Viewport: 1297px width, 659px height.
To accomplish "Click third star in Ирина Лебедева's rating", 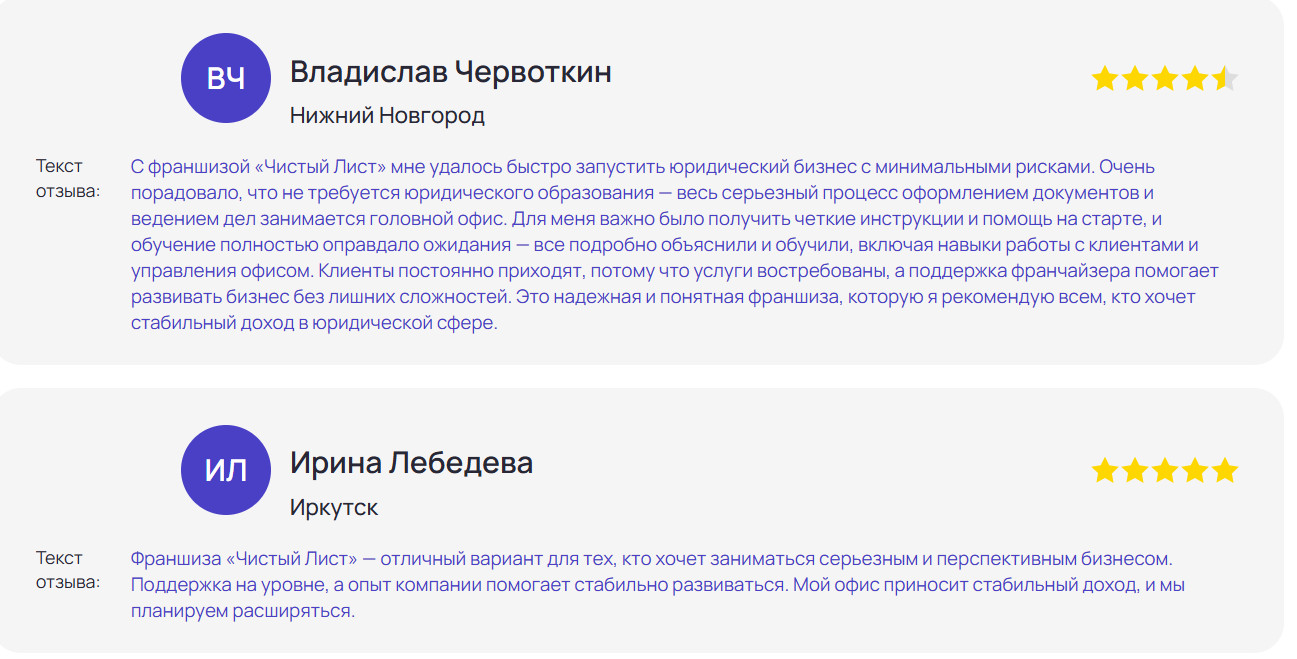I will point(1165,470).
